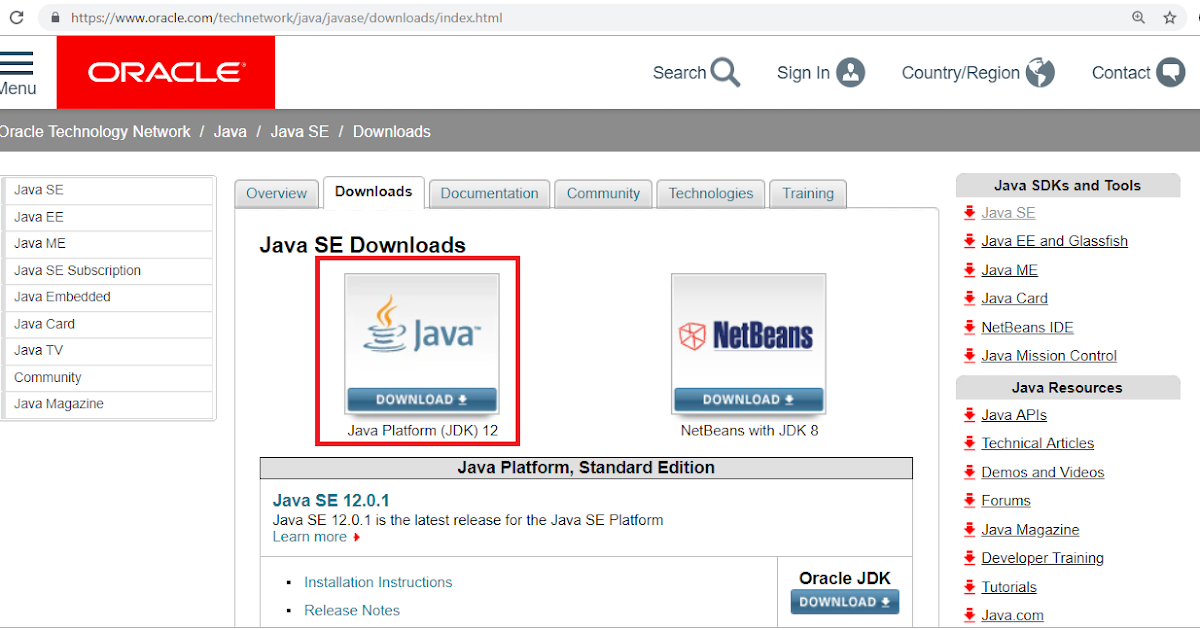The width and height of the screenshot is (1200, 630).
Task: Select Java SE Subscription in left sidebar
Action: click(x=77, y=270)
